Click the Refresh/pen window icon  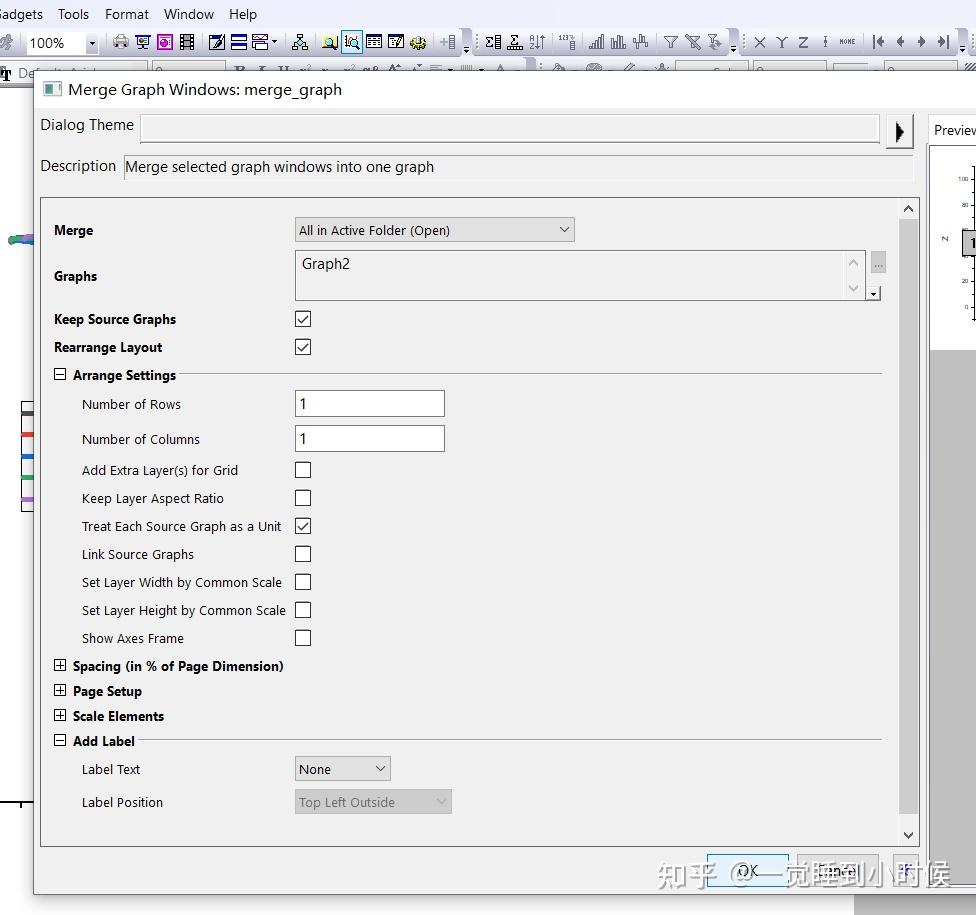coord(217,42)
